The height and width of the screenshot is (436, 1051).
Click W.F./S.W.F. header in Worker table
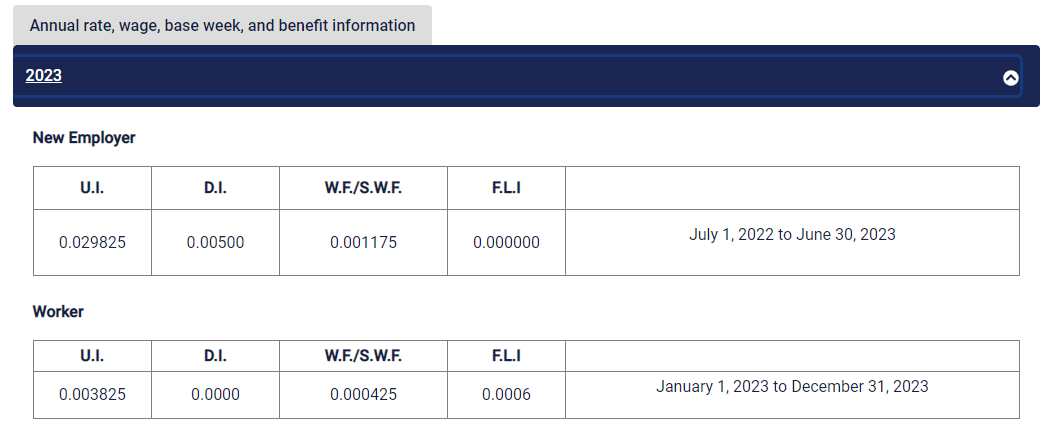click(x=363, y=356)
